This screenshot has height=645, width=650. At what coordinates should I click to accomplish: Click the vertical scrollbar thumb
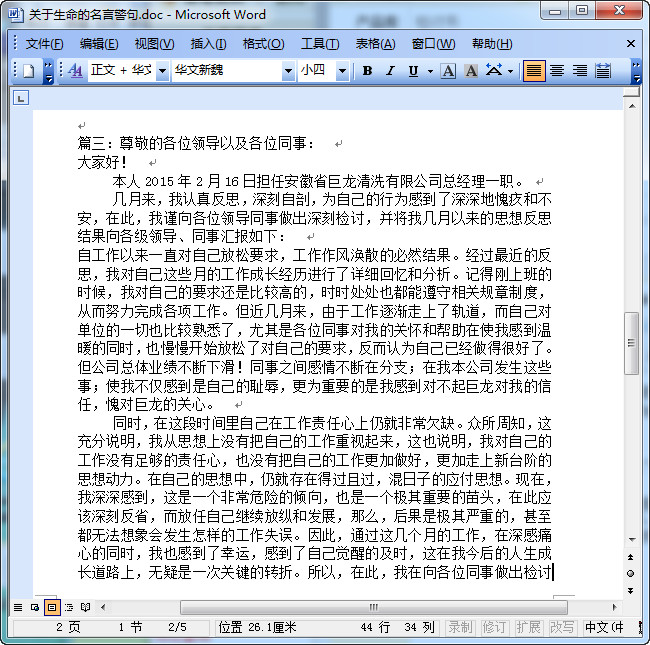[x=631, y=343]
